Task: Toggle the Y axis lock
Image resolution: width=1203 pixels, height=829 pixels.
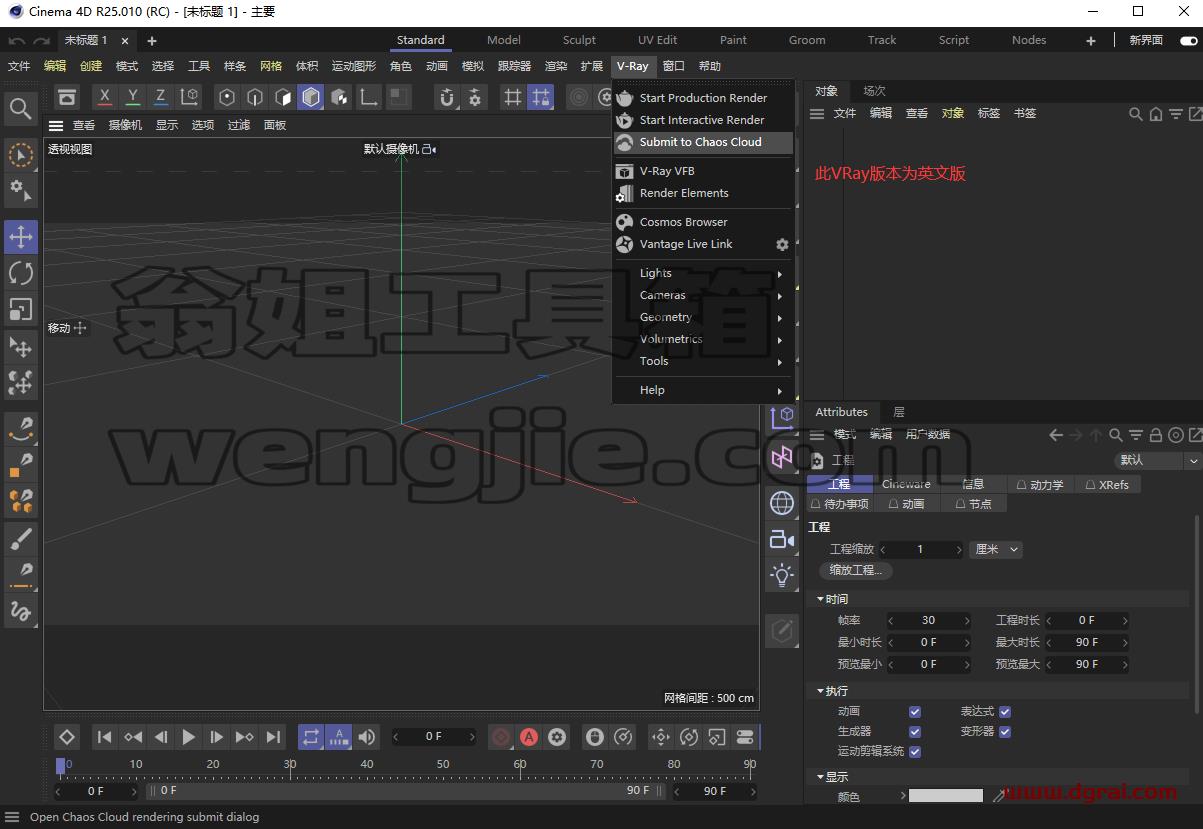Action: coord(133,97)
